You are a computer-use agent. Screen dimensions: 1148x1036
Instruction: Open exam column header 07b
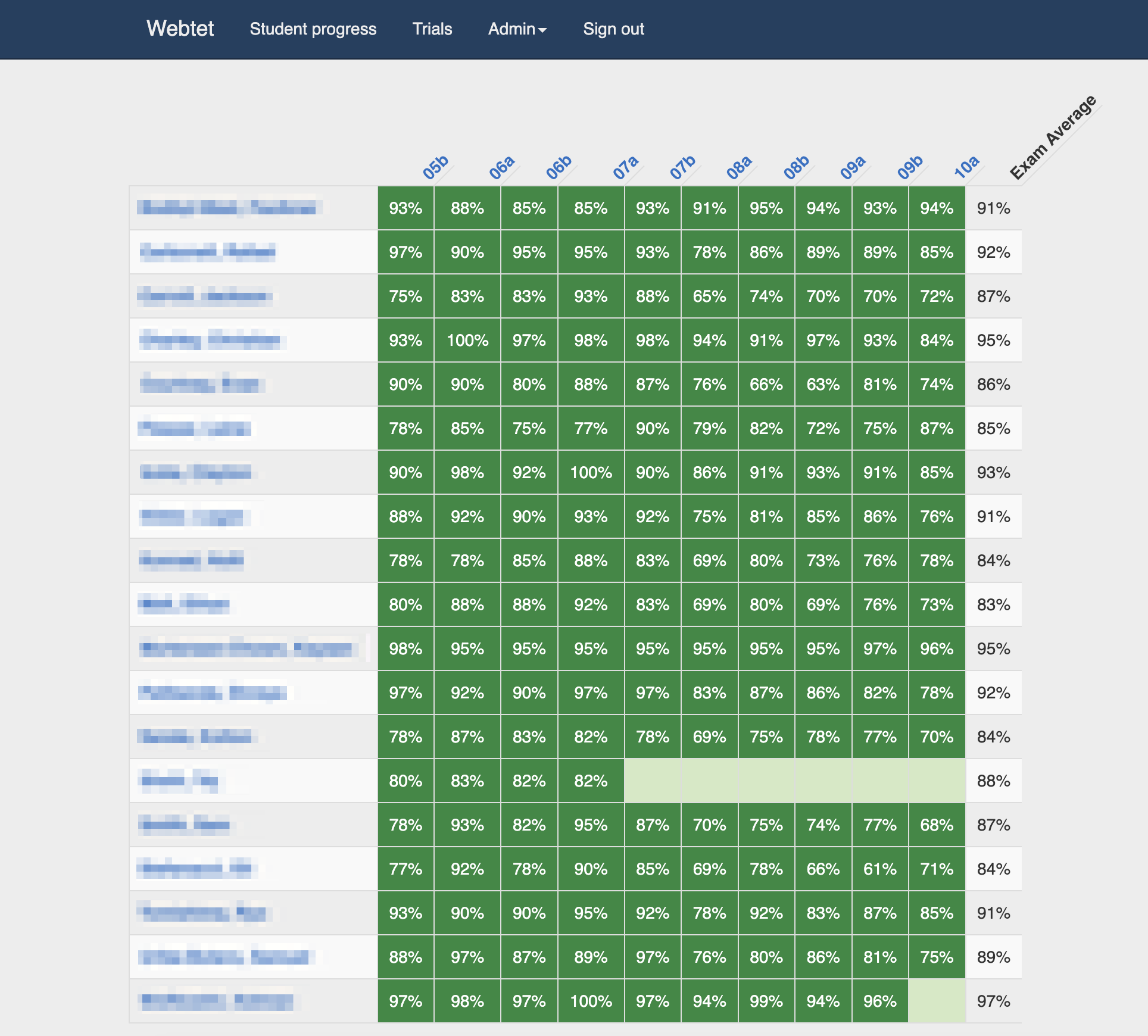coord(682,167)
